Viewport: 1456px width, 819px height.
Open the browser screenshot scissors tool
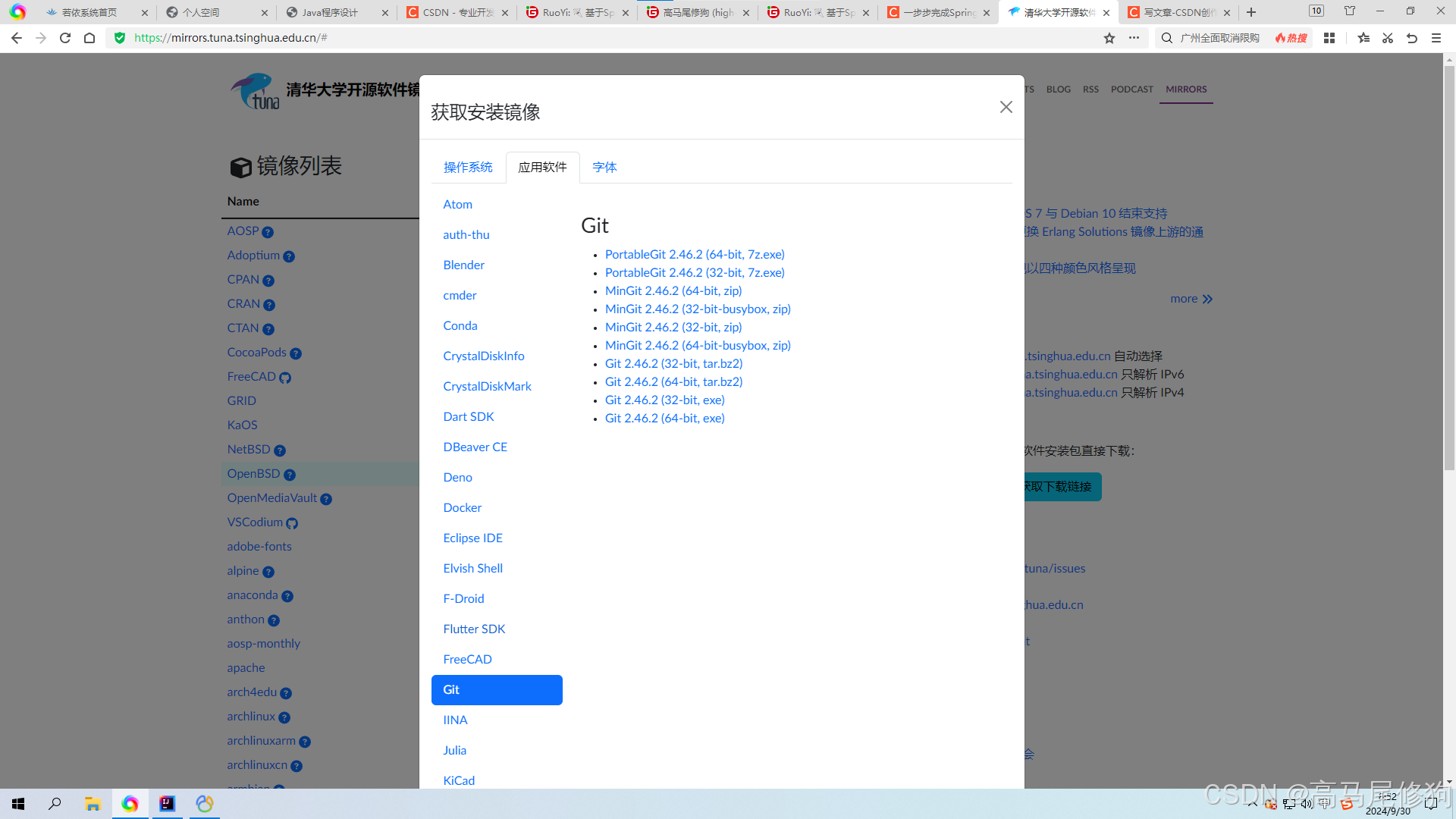click(1388, 38)
